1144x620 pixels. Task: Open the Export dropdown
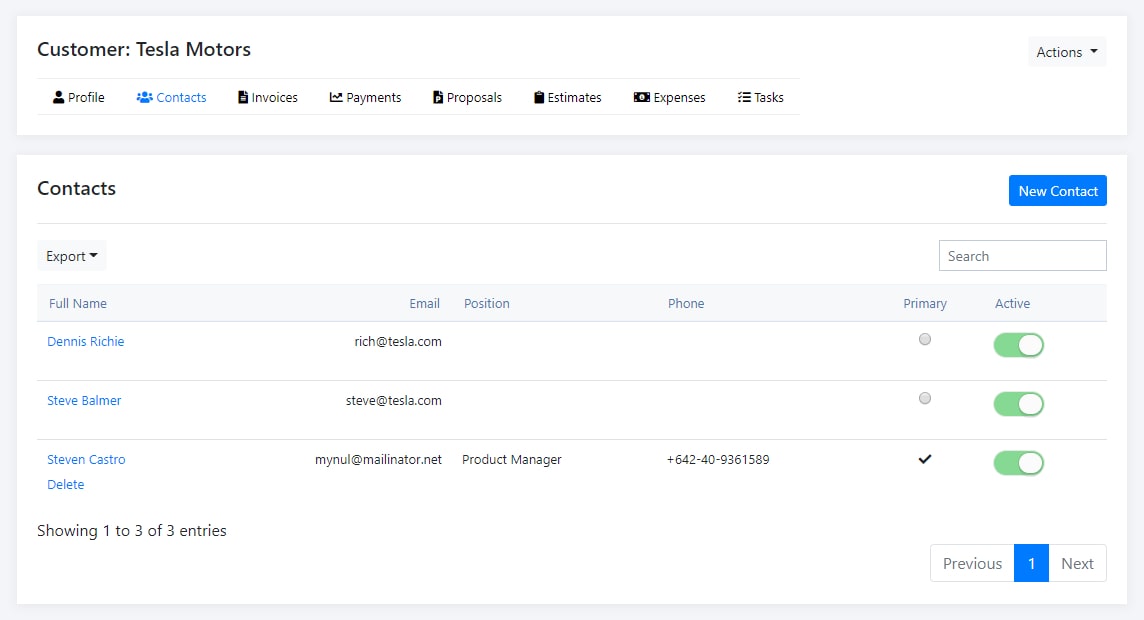point(72,256)
